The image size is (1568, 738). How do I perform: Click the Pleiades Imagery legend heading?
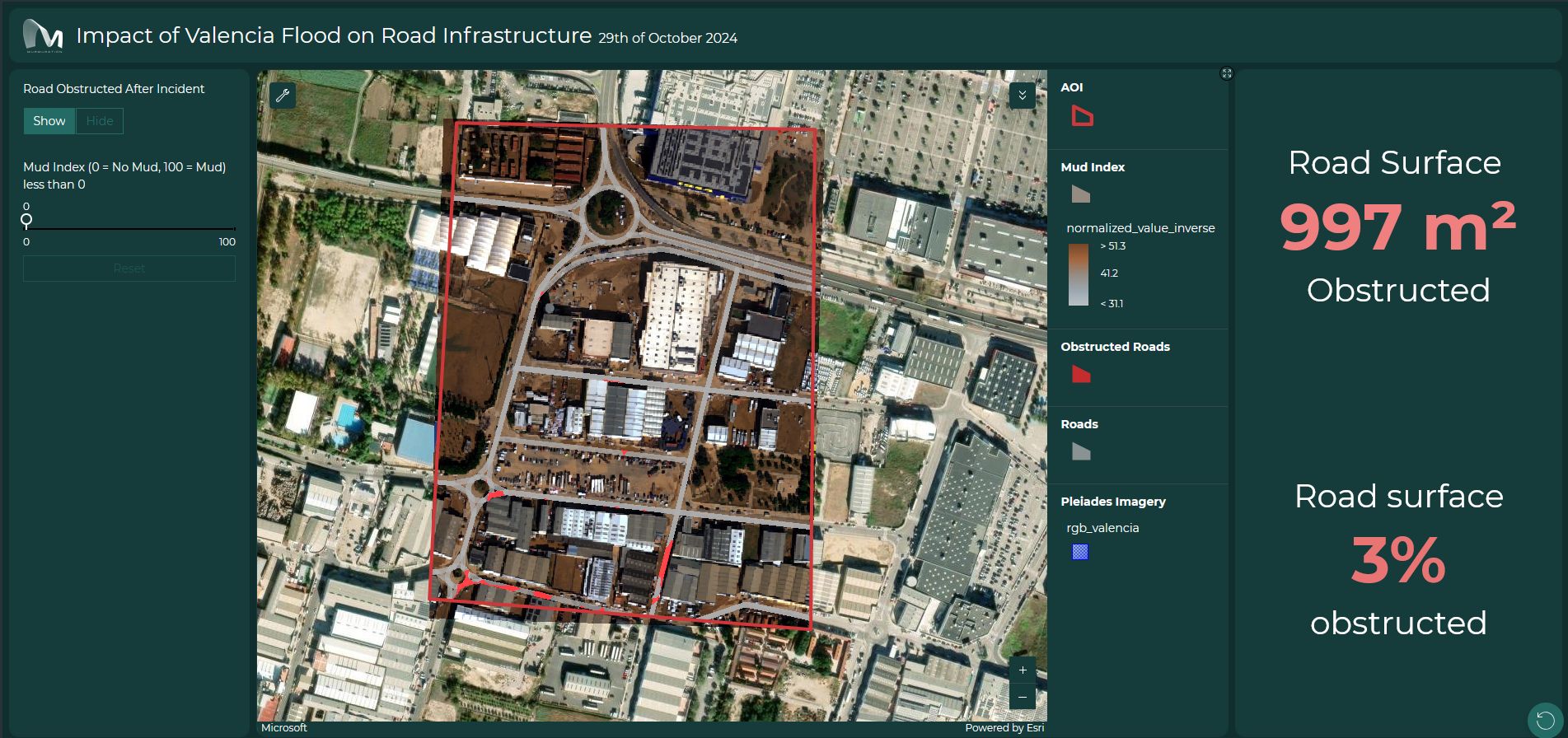coord(1112,502)
